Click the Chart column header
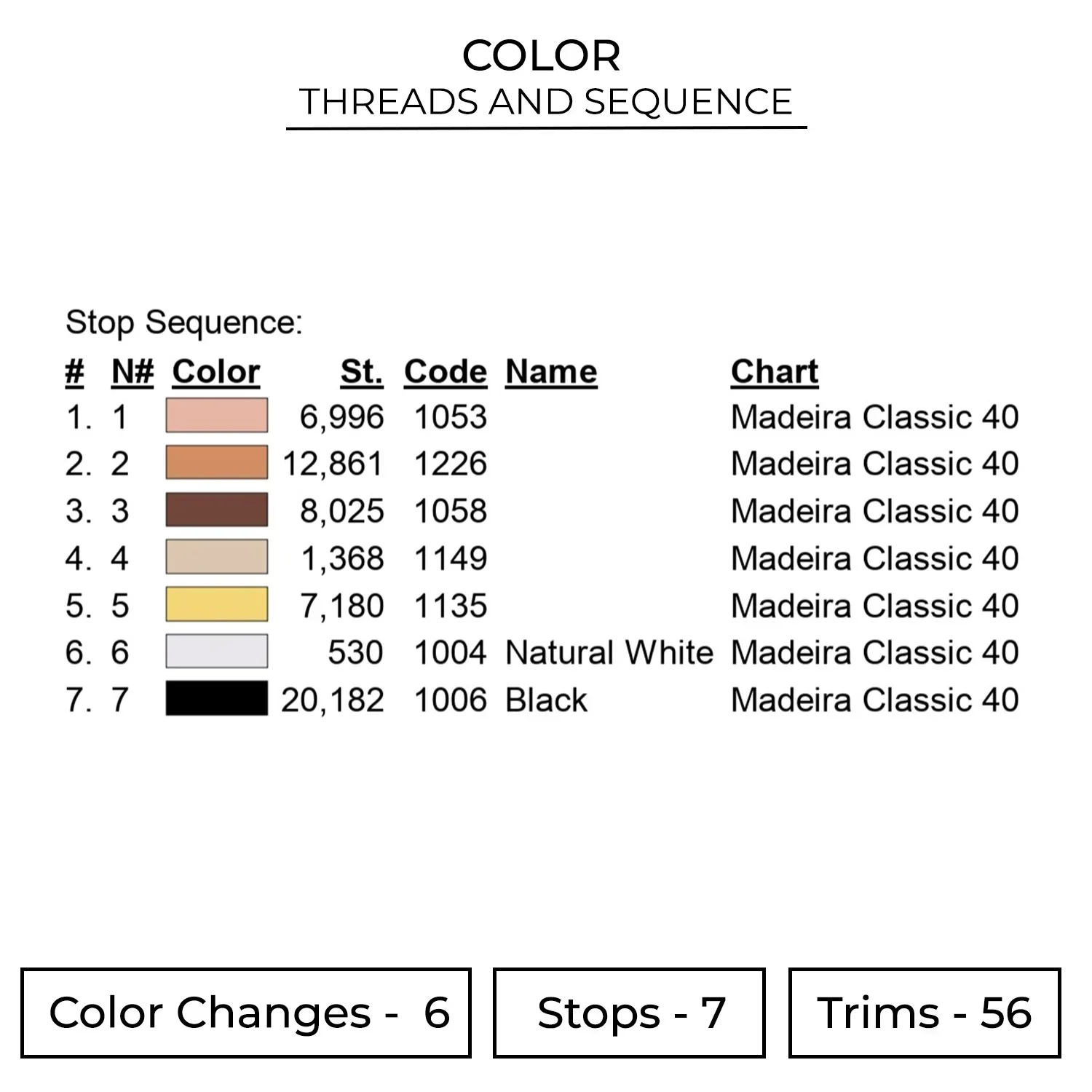The height and width of the screenshot is (1092, 1092). point(774,372)
